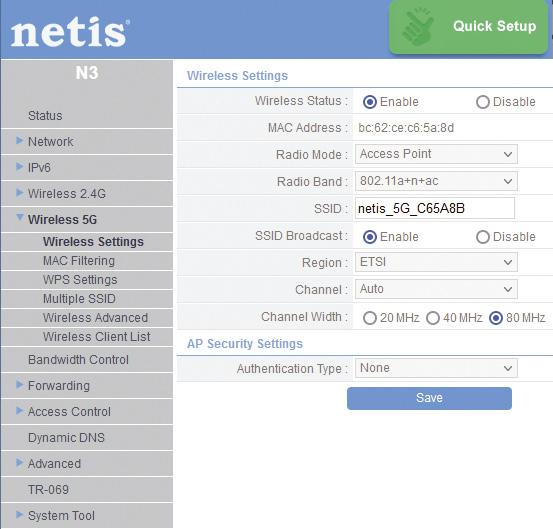The image size is (553, 529).
Task: Select 20 MHz channel width
Action: point(370,318)
